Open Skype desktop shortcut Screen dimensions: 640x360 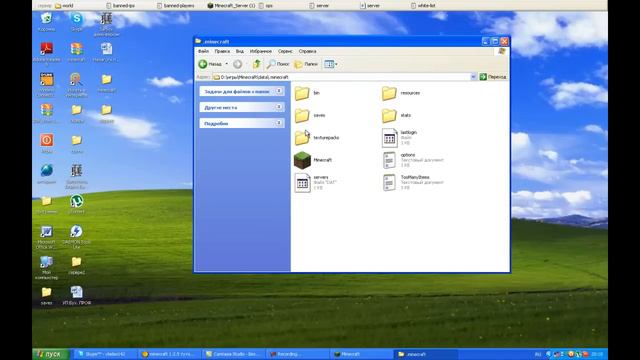(76, 22)
